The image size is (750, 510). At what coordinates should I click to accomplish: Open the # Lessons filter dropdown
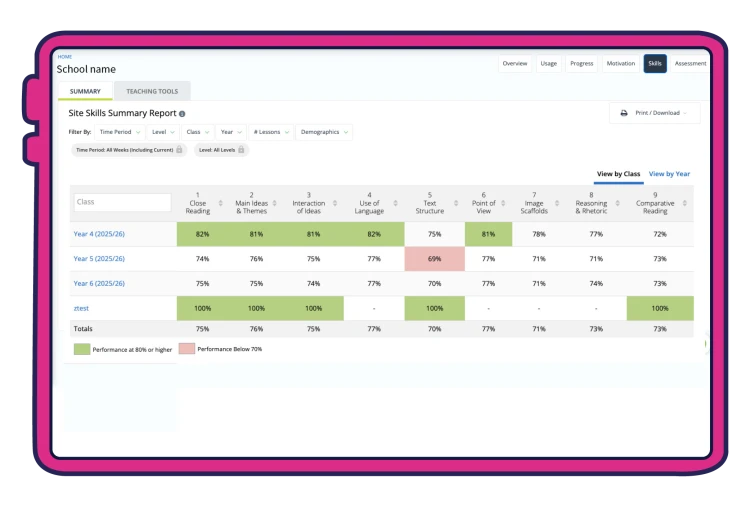[271, 132]
